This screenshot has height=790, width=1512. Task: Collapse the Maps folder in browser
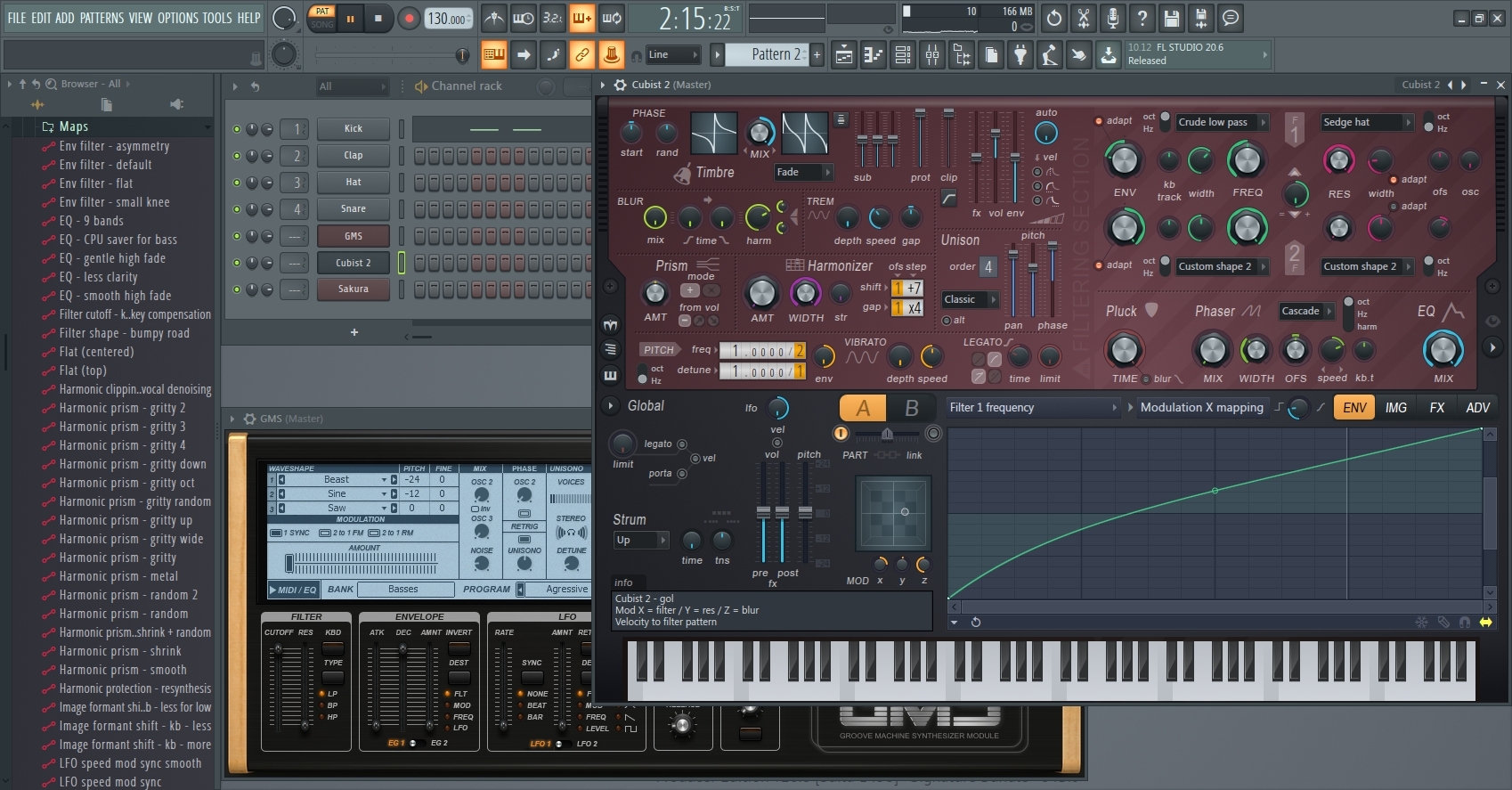point(74,126)
